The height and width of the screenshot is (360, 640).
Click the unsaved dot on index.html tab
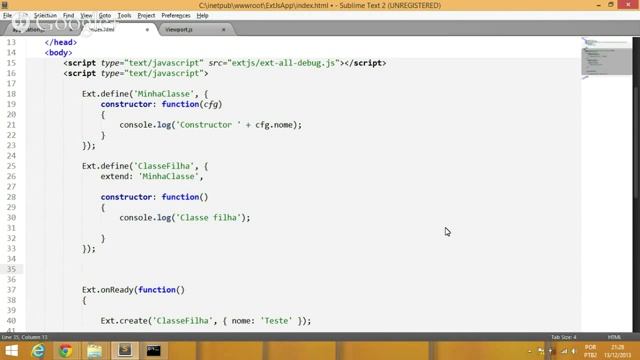(147, 29)
